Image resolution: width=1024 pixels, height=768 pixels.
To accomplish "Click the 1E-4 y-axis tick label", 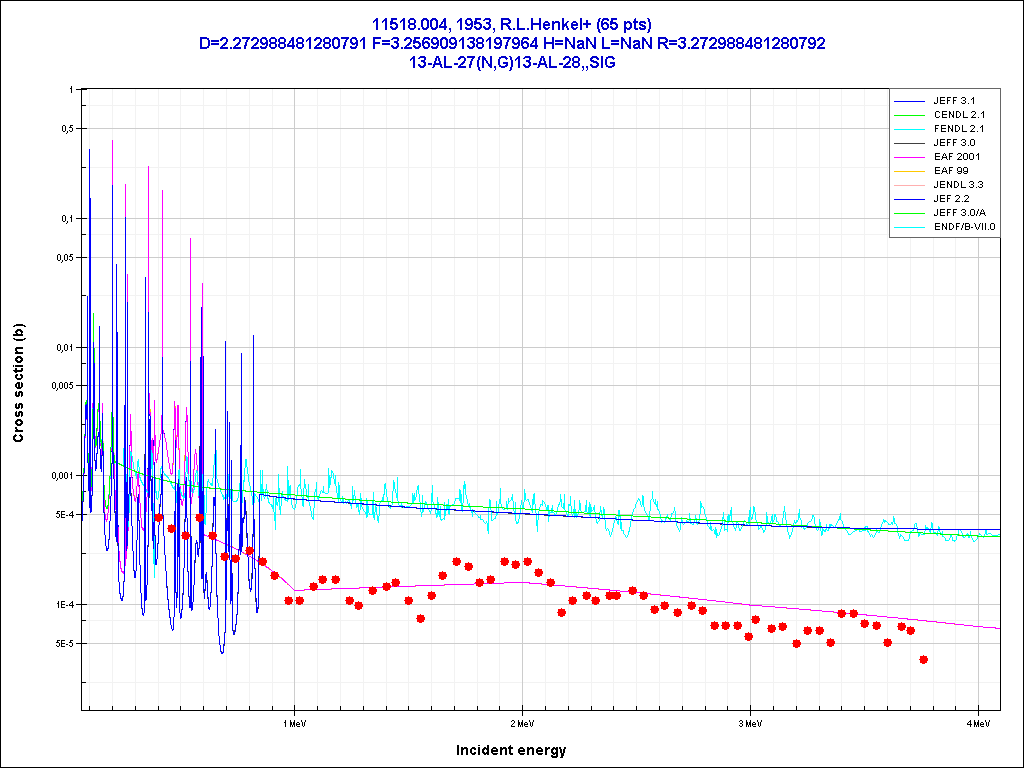I will 62,605.
